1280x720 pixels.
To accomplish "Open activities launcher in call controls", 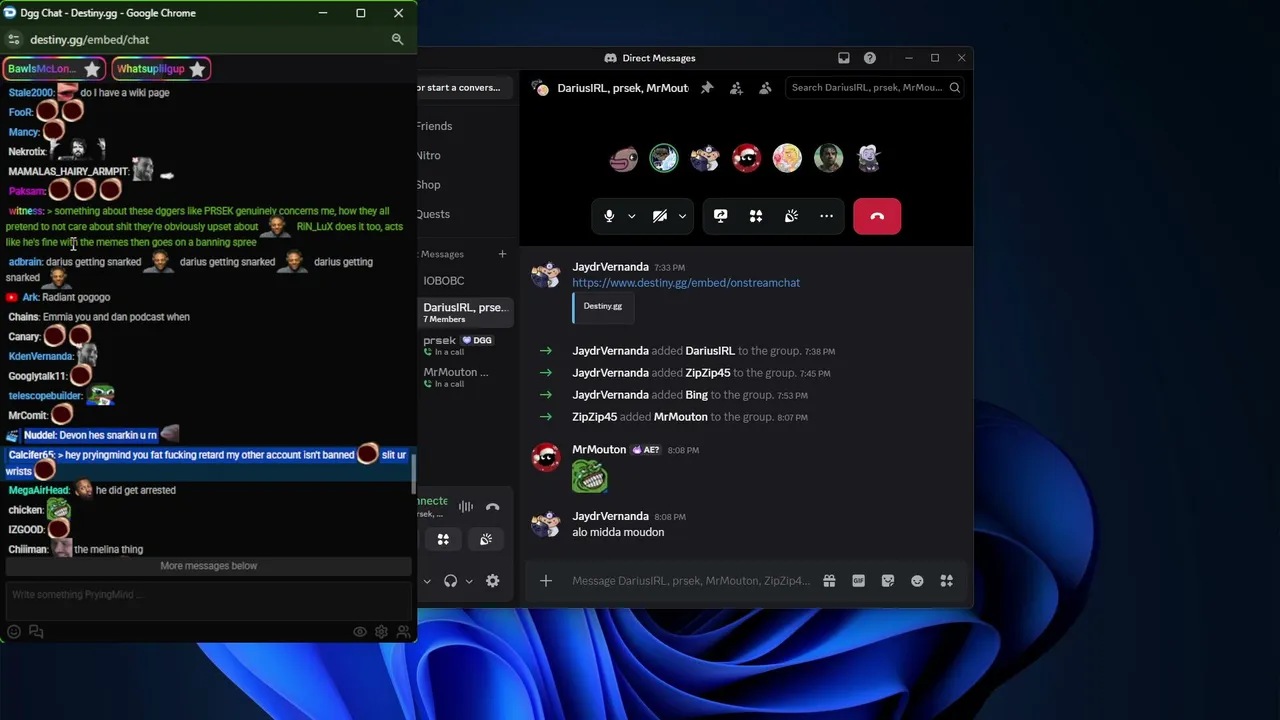I will [x=756, y=216].
